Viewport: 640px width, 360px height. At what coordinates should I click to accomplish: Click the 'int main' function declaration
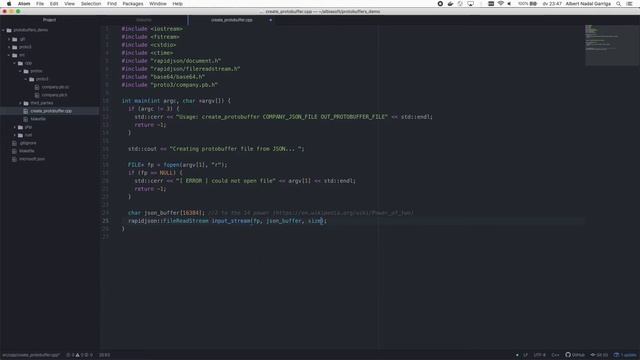[x=176, y=101]
